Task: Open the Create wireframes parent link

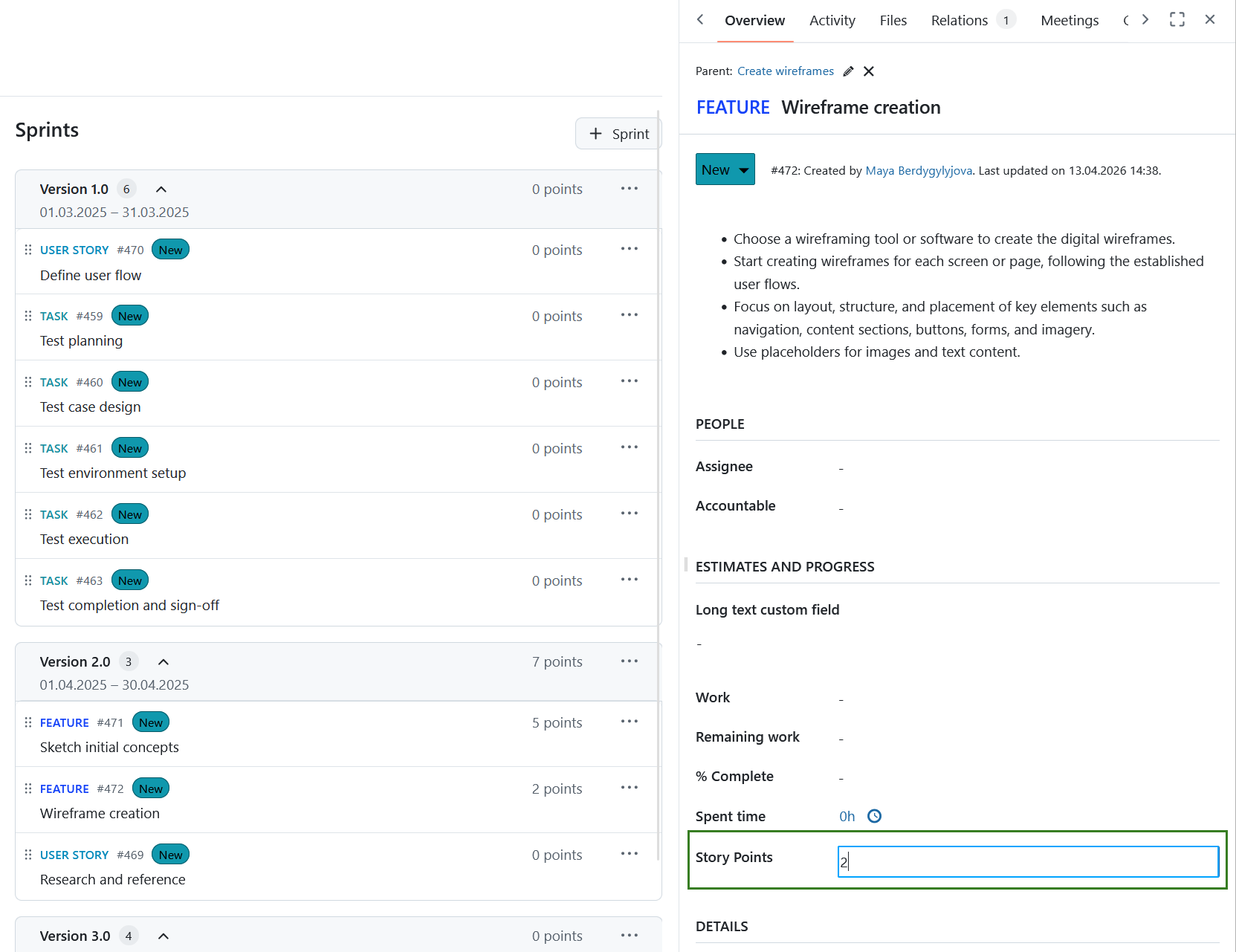Action: point(785,71)
